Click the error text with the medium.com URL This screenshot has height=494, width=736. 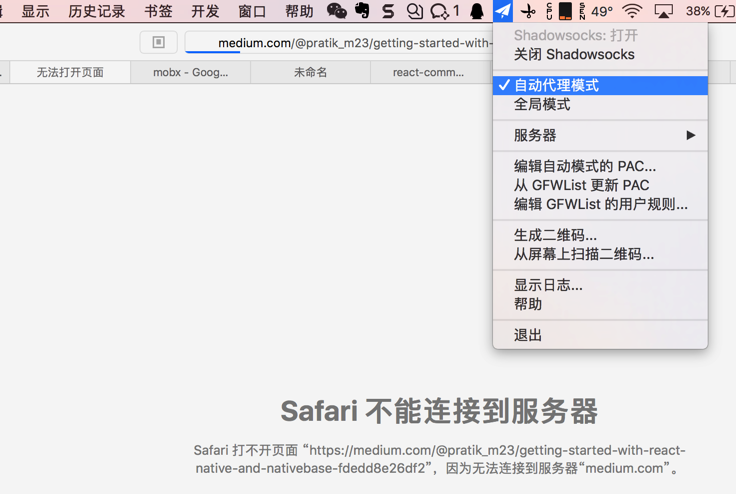pyautogui.click(x=439, y=459)
